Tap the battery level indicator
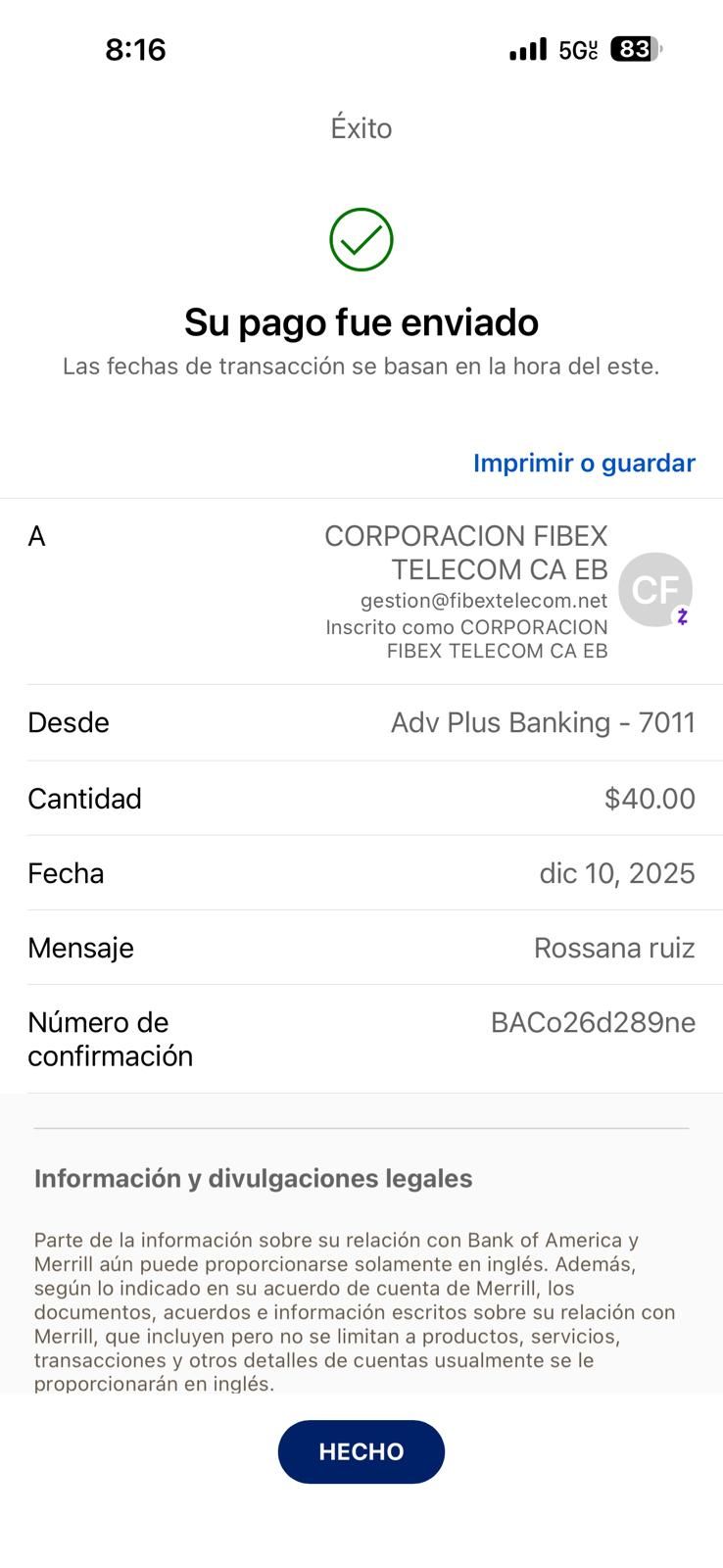This screenshot has width=723, height=1568. [636, 49]
